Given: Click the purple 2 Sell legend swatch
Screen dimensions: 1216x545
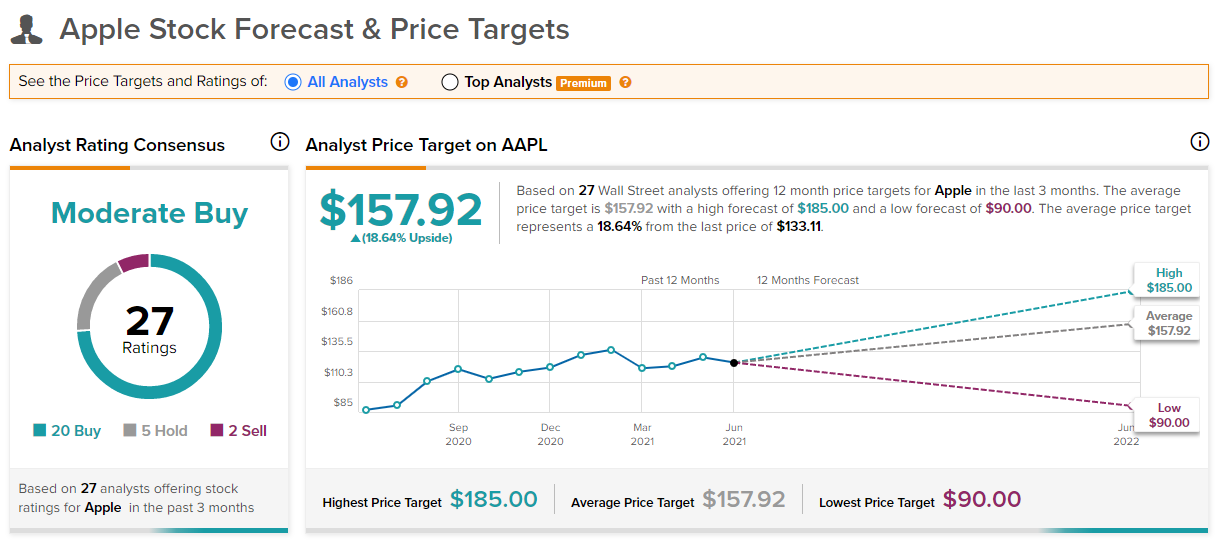Looking at the screenshot, I should pos(217,431).
